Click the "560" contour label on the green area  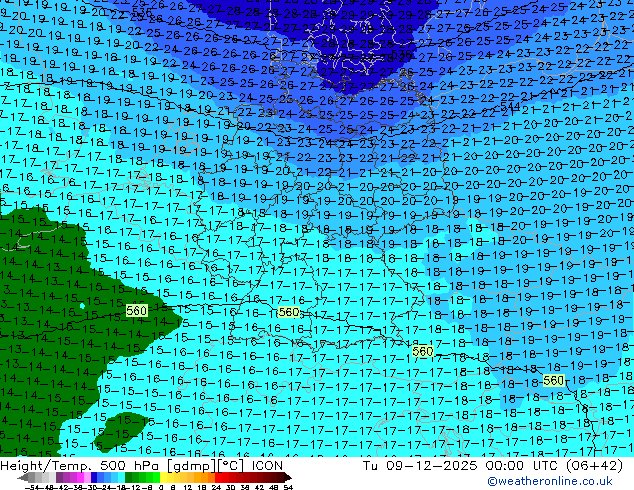pos(136,310)
